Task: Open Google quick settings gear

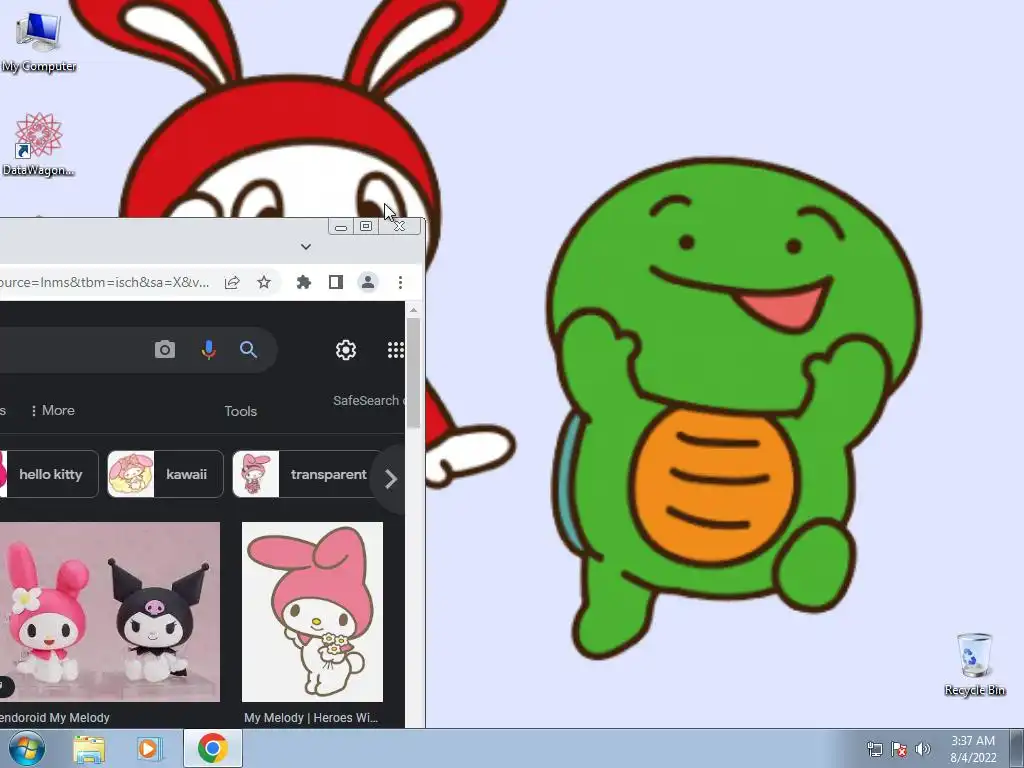Action: coord(345,350)
